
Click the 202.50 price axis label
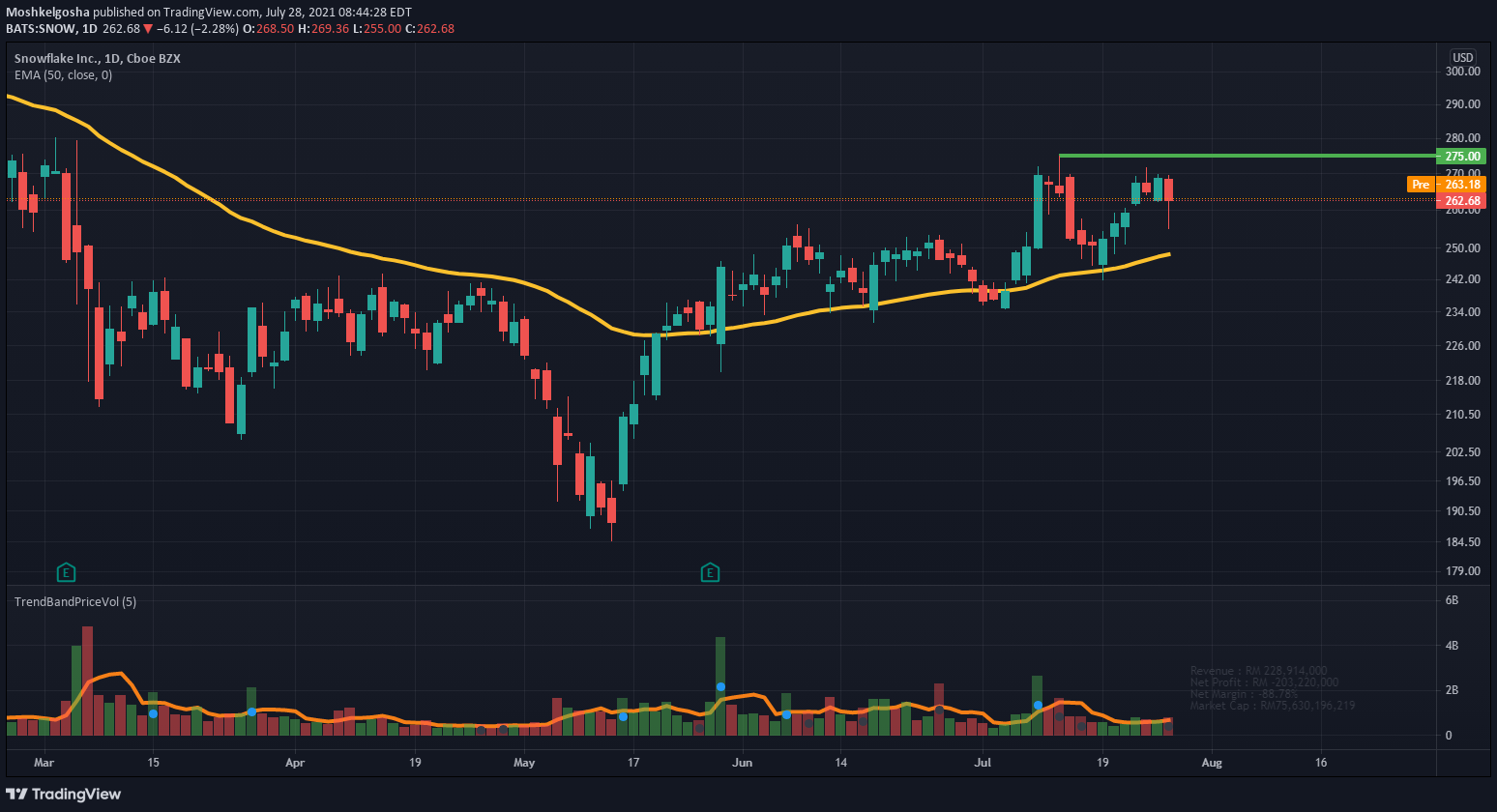(x=1463, y=452)
